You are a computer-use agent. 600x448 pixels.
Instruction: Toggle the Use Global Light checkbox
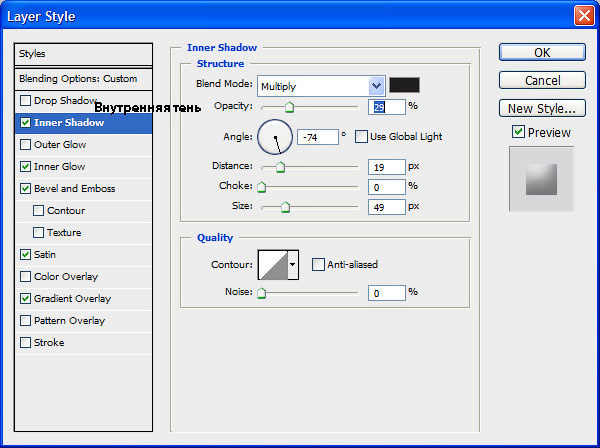point(361,137)
